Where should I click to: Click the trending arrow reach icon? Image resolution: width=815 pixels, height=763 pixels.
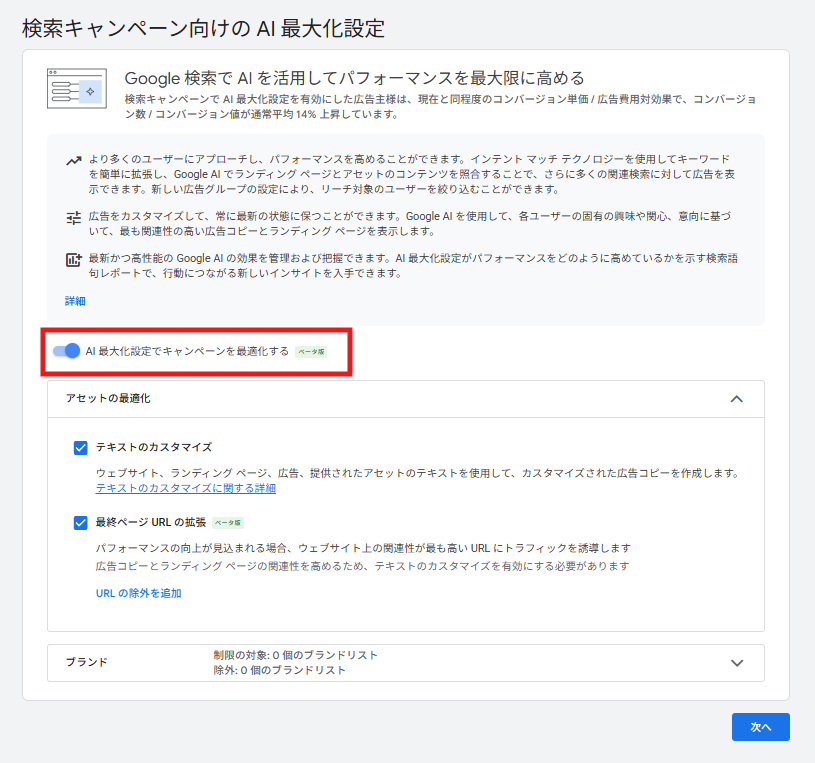click(74, 160)
